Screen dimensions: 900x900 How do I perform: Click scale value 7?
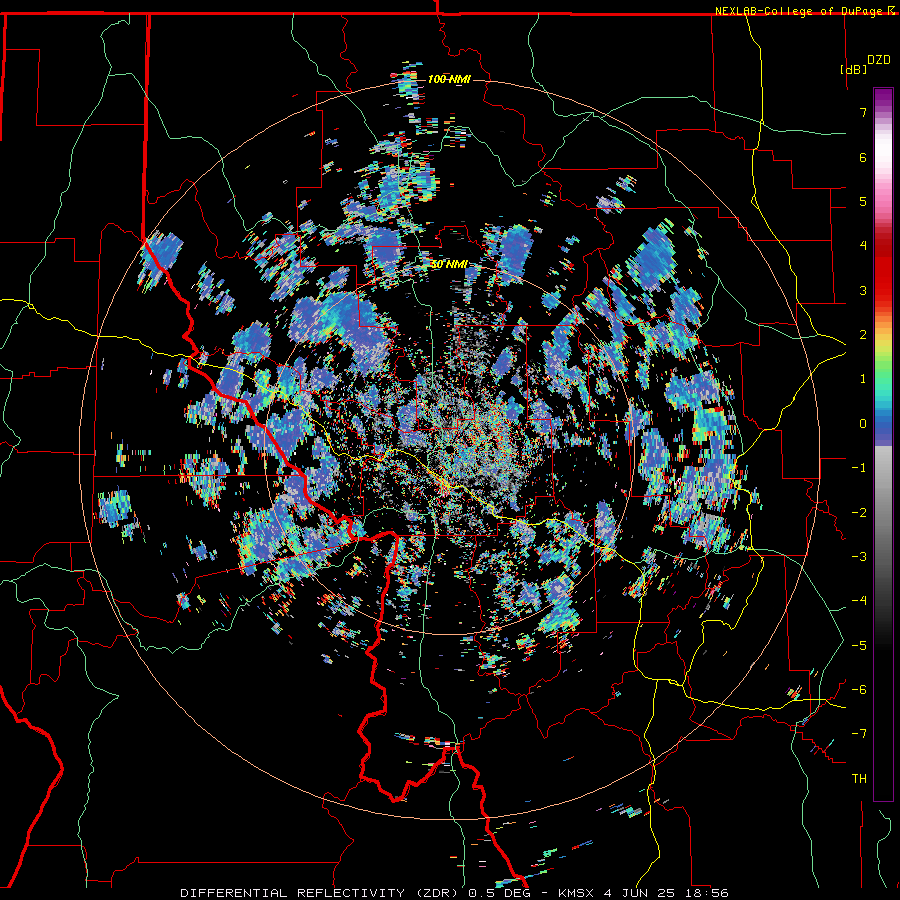tap(863, 112)
